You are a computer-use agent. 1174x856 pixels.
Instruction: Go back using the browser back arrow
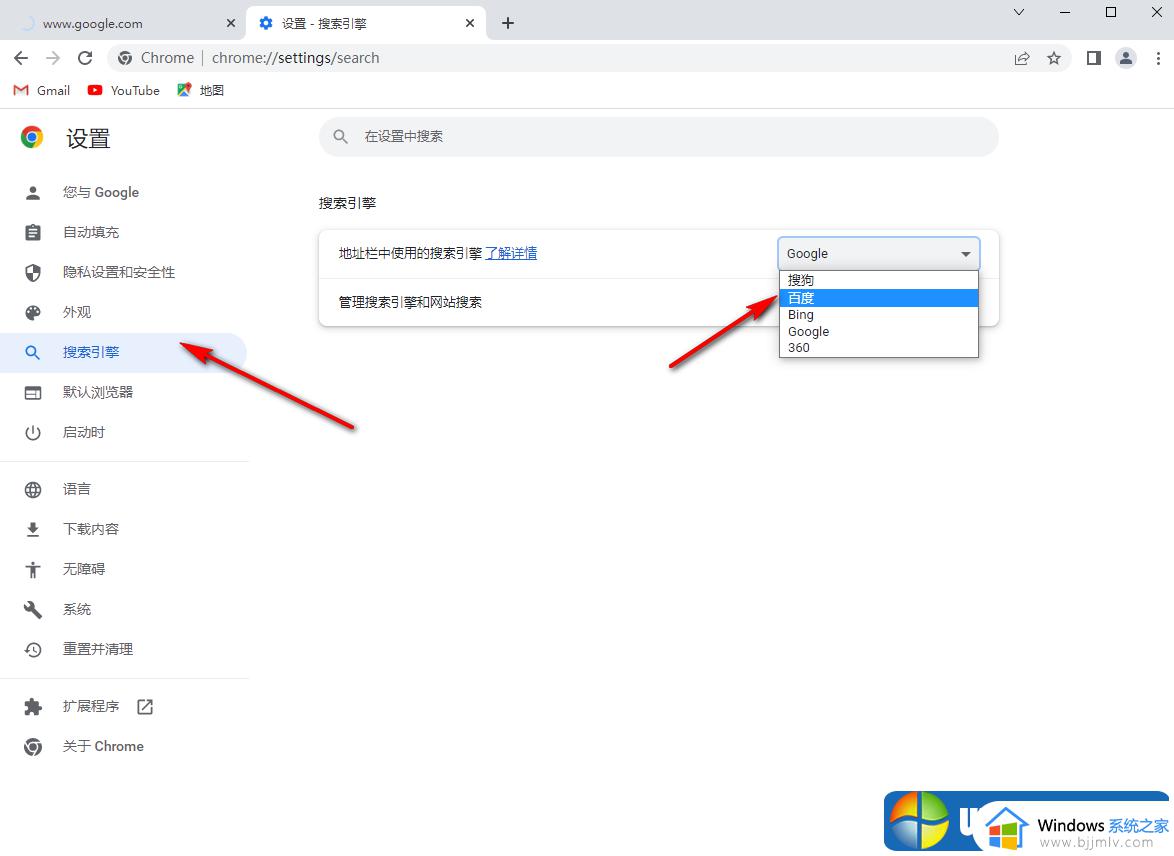click(x=21, y=58)
